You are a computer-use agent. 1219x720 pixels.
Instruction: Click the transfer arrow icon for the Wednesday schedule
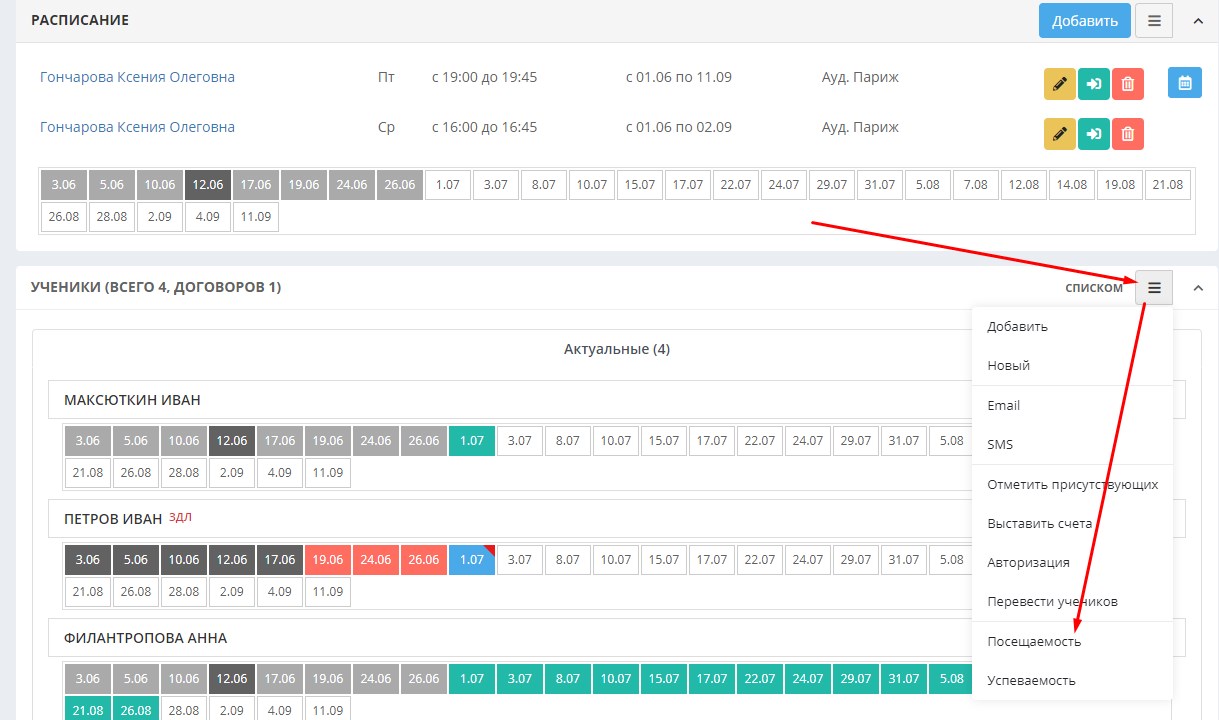click(x=1094, y=134)
